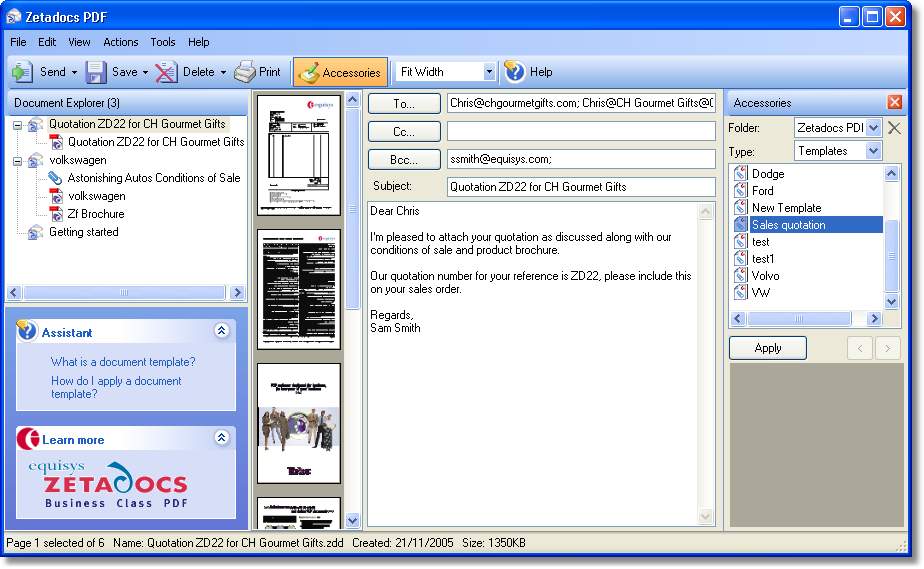The image size is (924, 569).
Task: Open the Type Templates dropdown
Action: 873,151
